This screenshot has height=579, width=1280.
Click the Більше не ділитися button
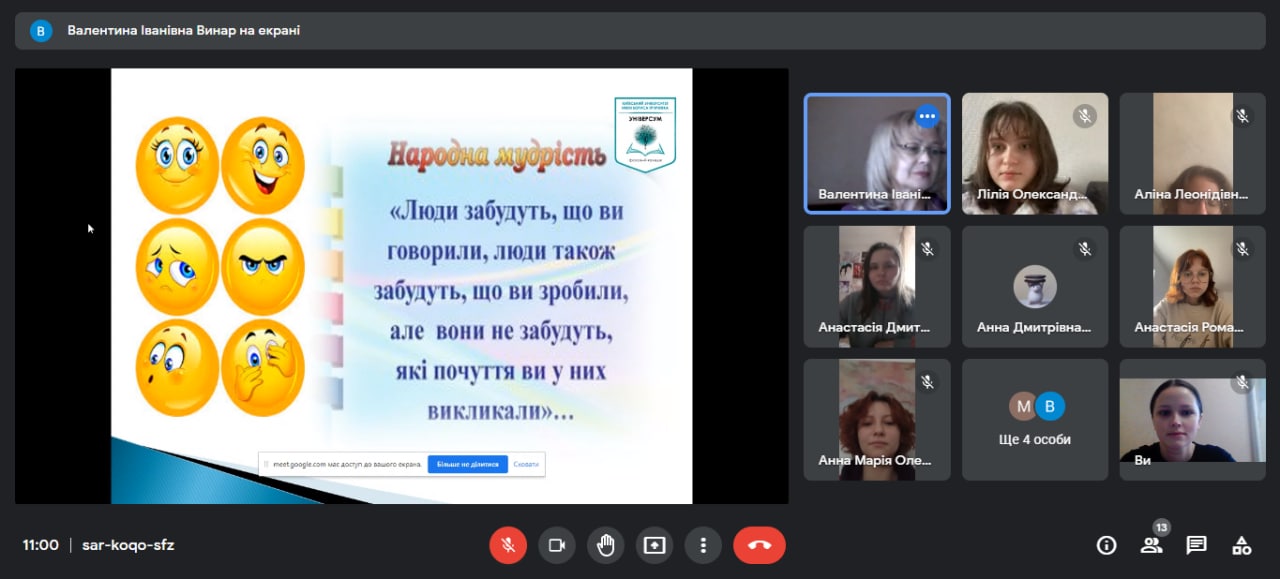pyautogui.click(x=467, y=465)
